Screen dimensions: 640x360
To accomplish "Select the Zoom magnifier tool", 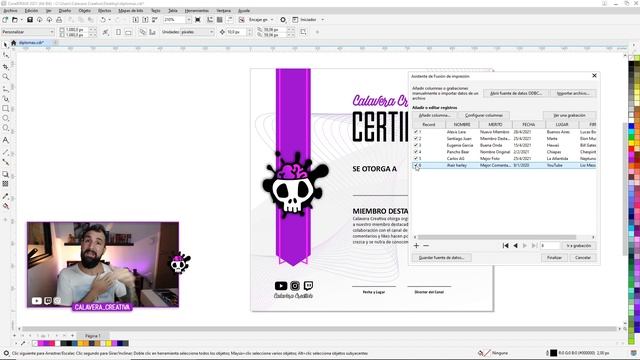I will tap(5, 77).
